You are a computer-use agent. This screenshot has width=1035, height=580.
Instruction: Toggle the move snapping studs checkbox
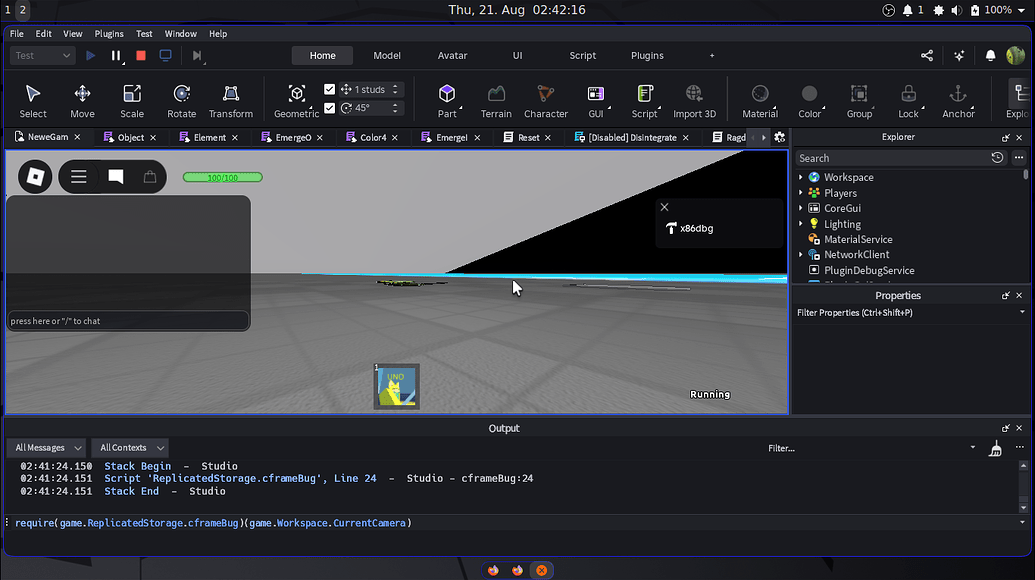329,89
